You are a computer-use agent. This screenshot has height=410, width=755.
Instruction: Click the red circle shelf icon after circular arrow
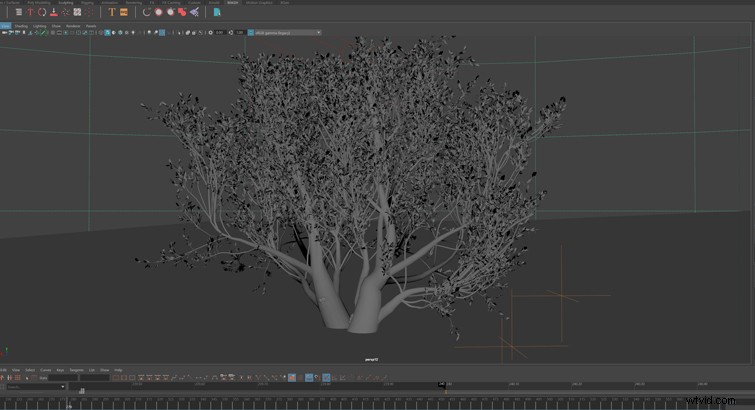tap(158, 12)
